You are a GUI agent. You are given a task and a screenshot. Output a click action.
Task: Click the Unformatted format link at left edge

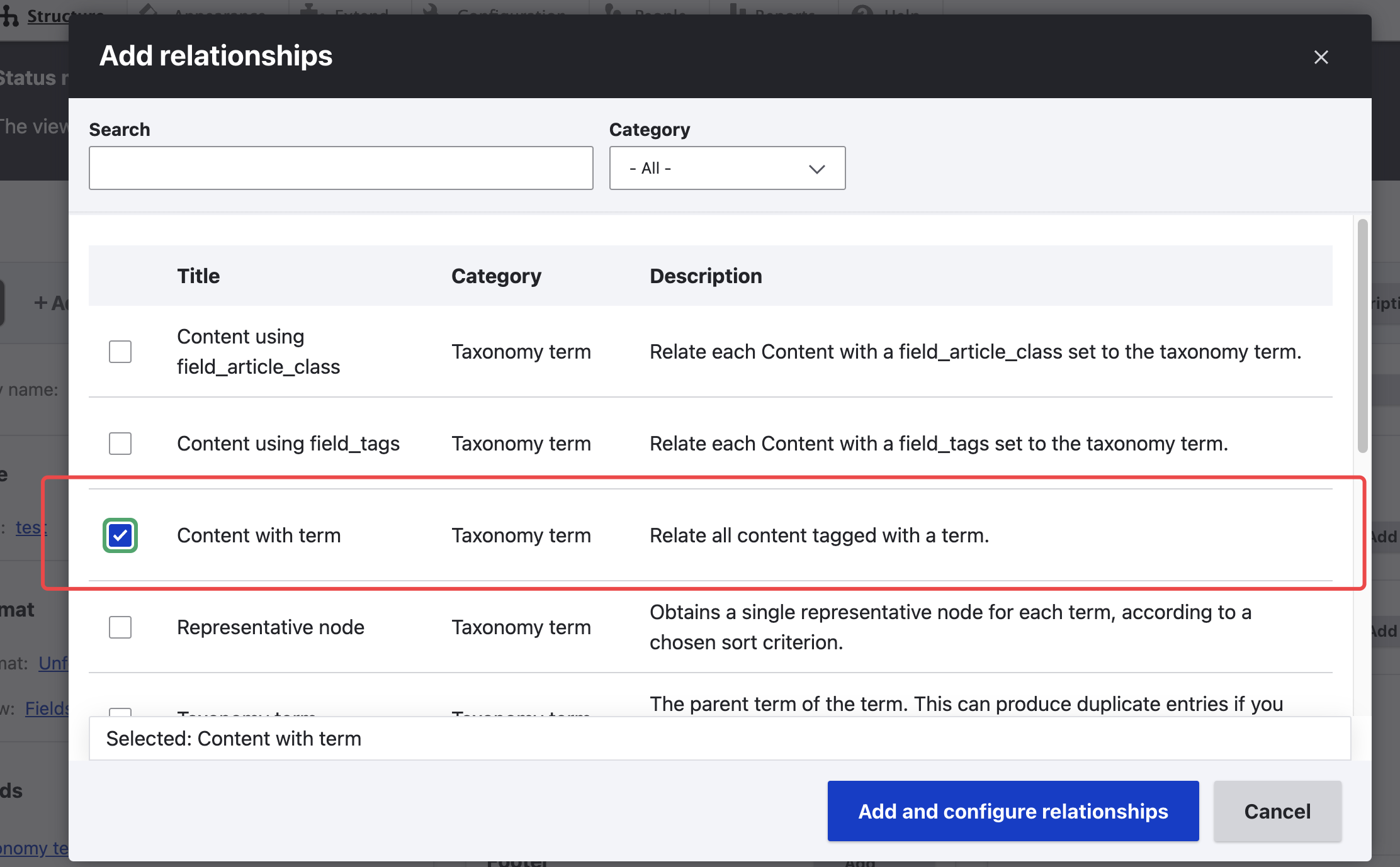[x=53, y=663]
